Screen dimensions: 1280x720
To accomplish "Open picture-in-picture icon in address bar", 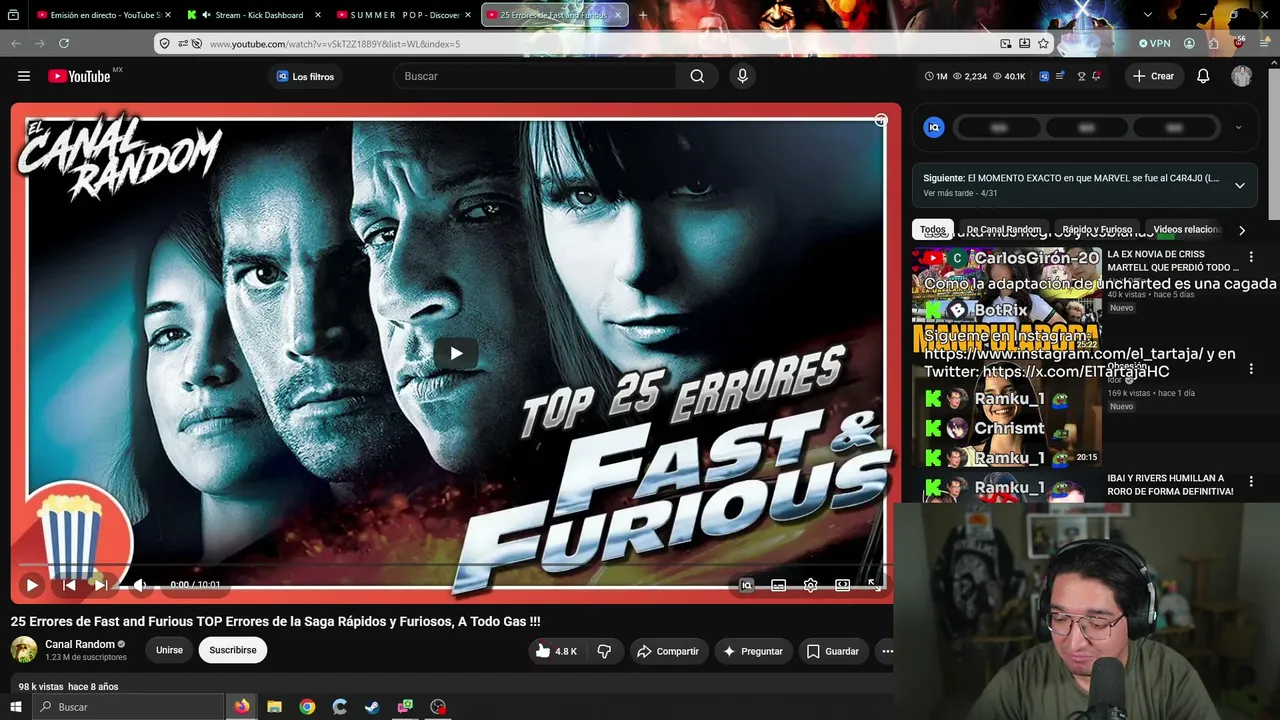I will (x=1006, y=44).
